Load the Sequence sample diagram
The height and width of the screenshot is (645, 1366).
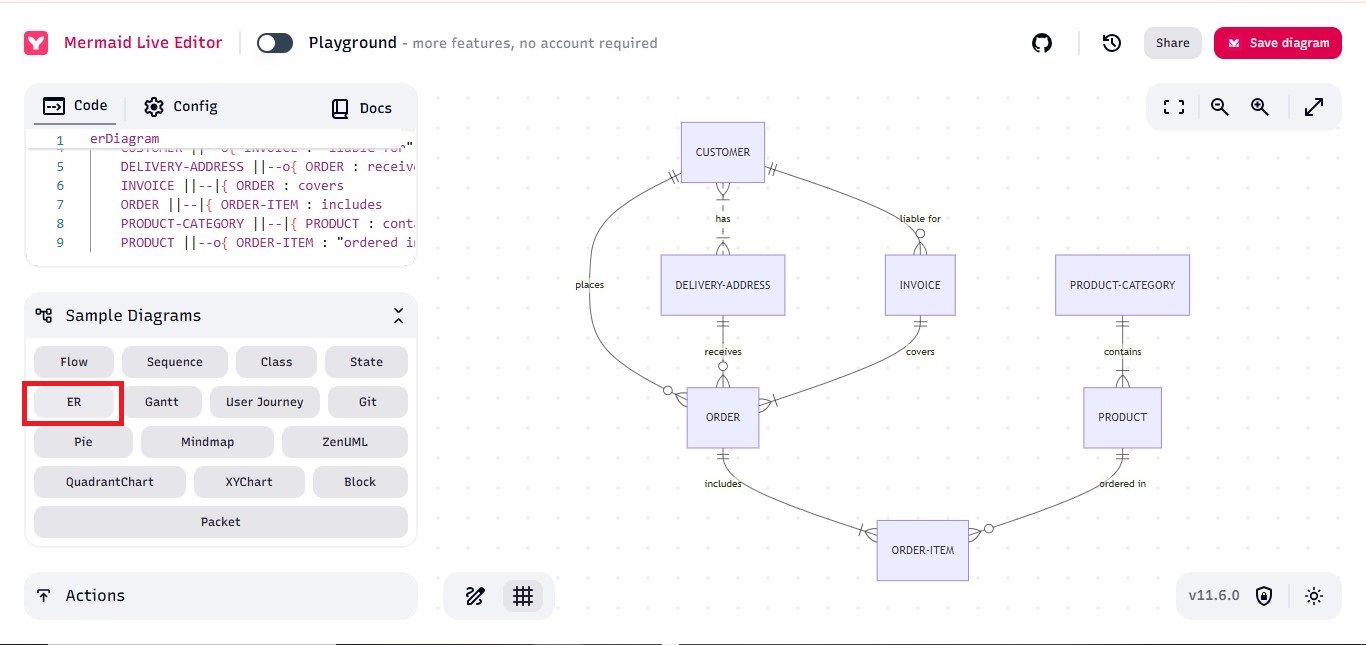pyautogui.click(x=175, y=362)
